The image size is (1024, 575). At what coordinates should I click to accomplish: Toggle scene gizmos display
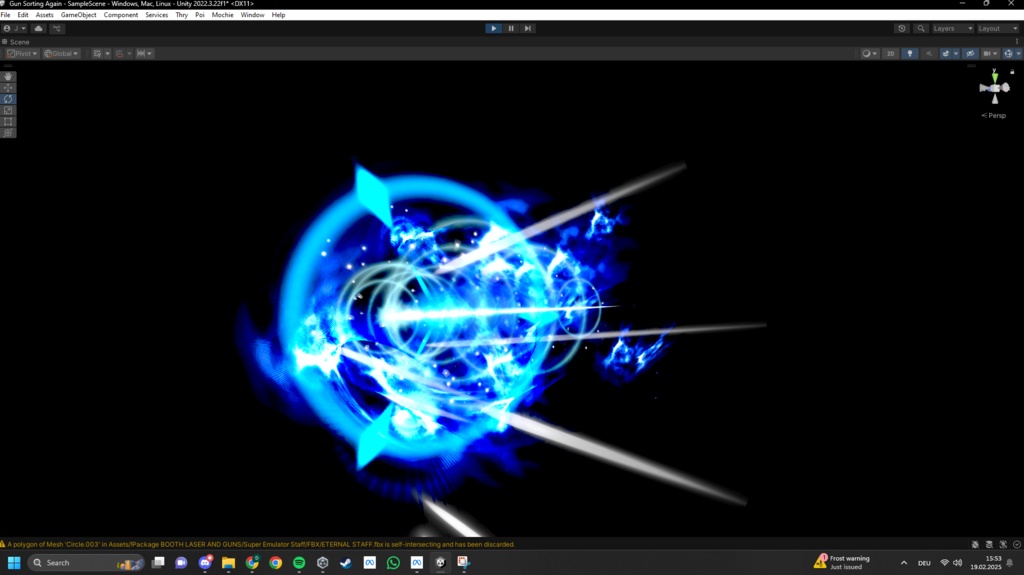pyautogui.click(x=1008, y=54)
